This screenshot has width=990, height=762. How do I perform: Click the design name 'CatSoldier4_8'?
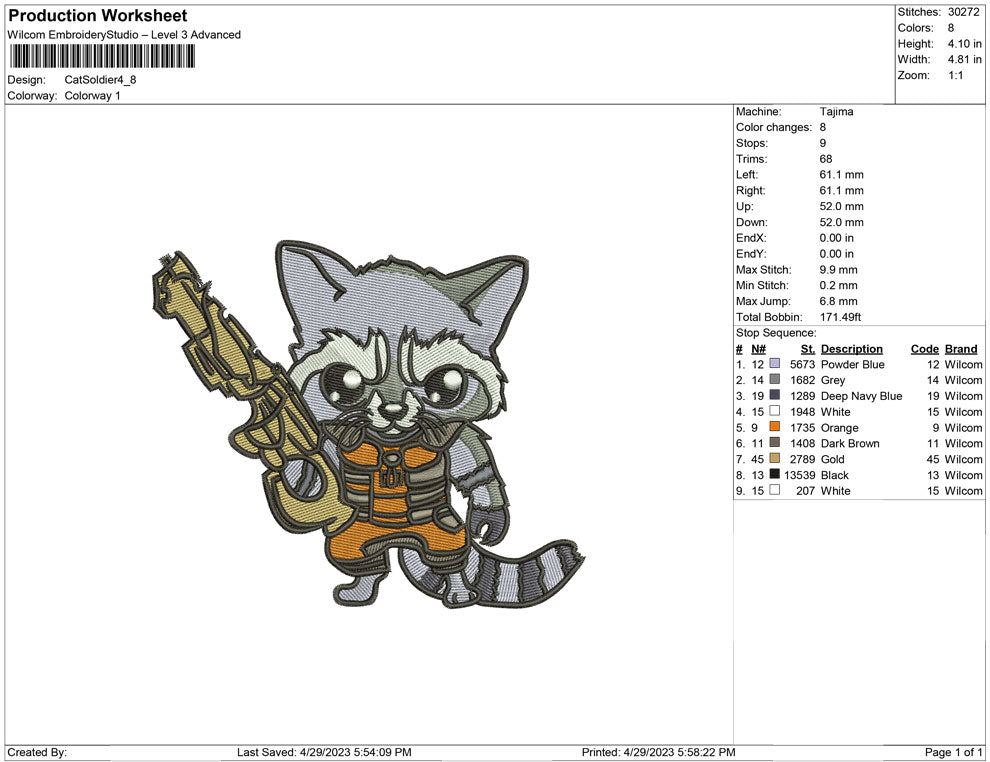(100, 80)
